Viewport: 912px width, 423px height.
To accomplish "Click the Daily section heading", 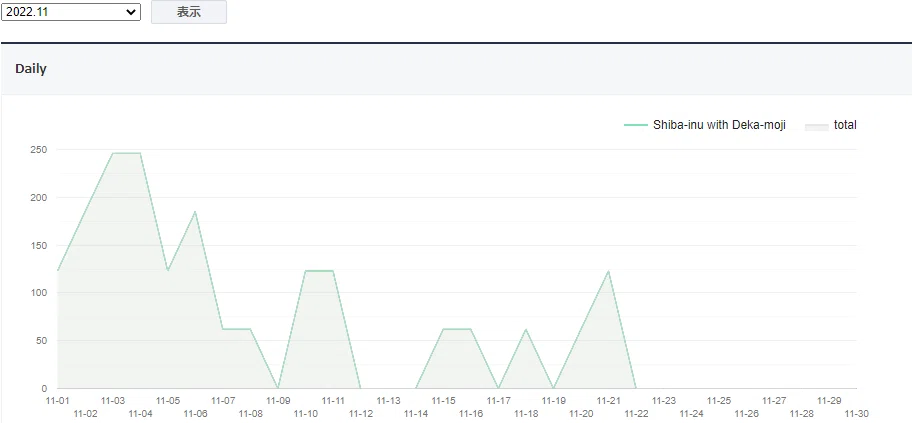I will click(x=31, y=69).
